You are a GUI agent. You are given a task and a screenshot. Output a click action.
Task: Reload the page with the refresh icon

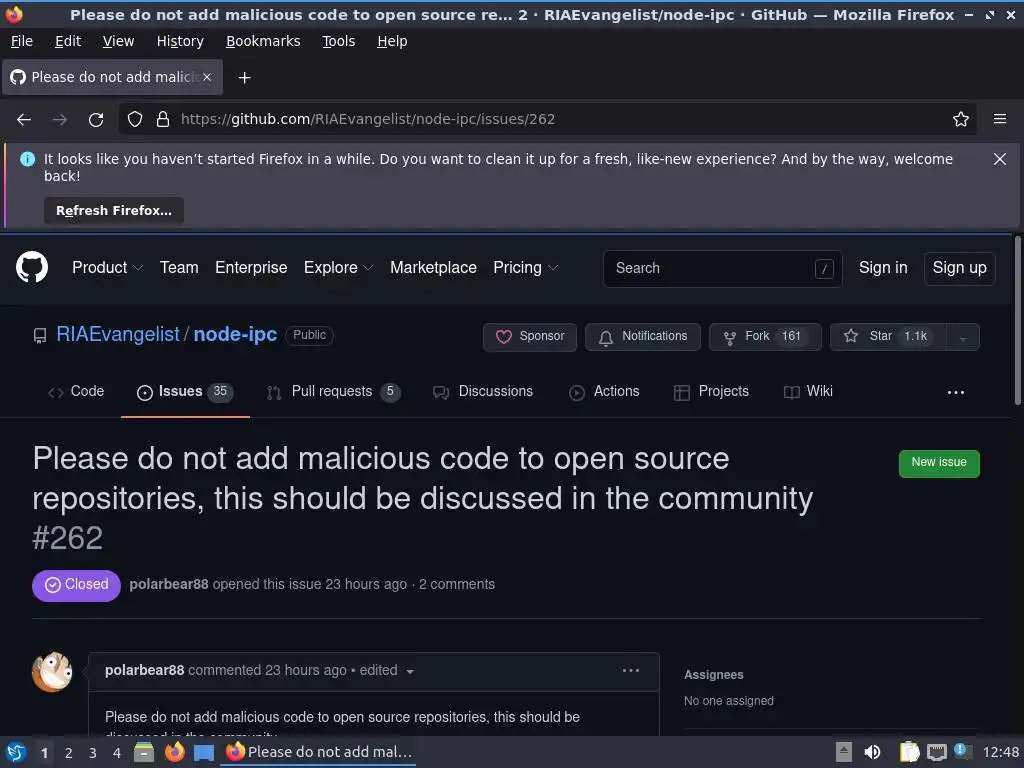(x=96, y=120)
